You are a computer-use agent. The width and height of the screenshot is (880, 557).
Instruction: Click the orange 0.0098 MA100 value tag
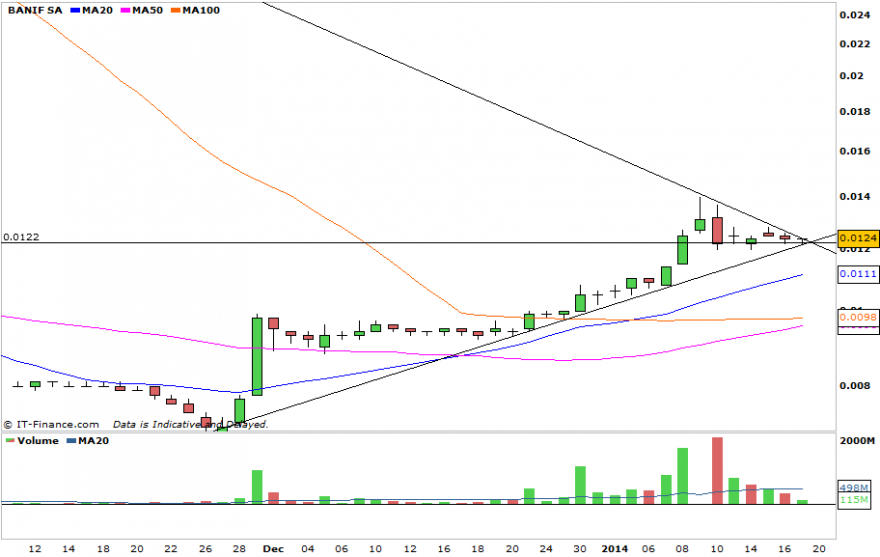(x=858, y=317)
